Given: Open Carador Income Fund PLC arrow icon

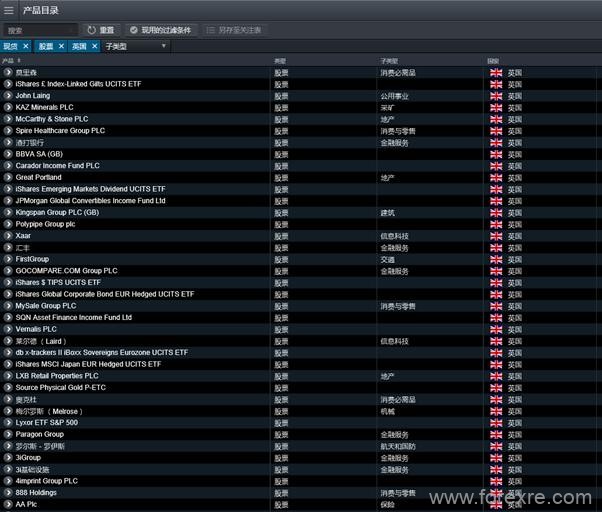Looking at the screenshot, I should (x=8, y=165).
